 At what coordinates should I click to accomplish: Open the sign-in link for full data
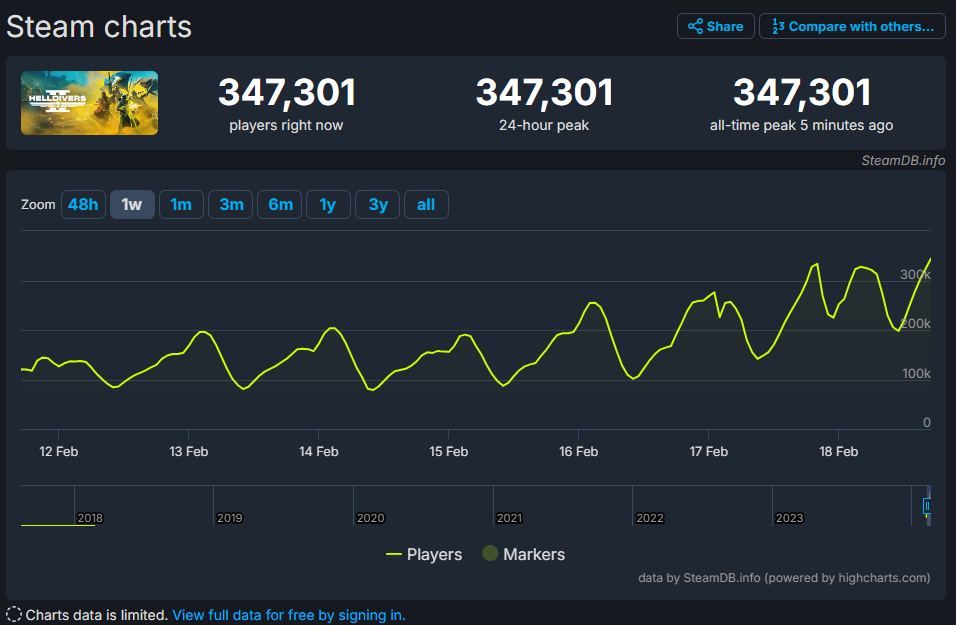289,615
